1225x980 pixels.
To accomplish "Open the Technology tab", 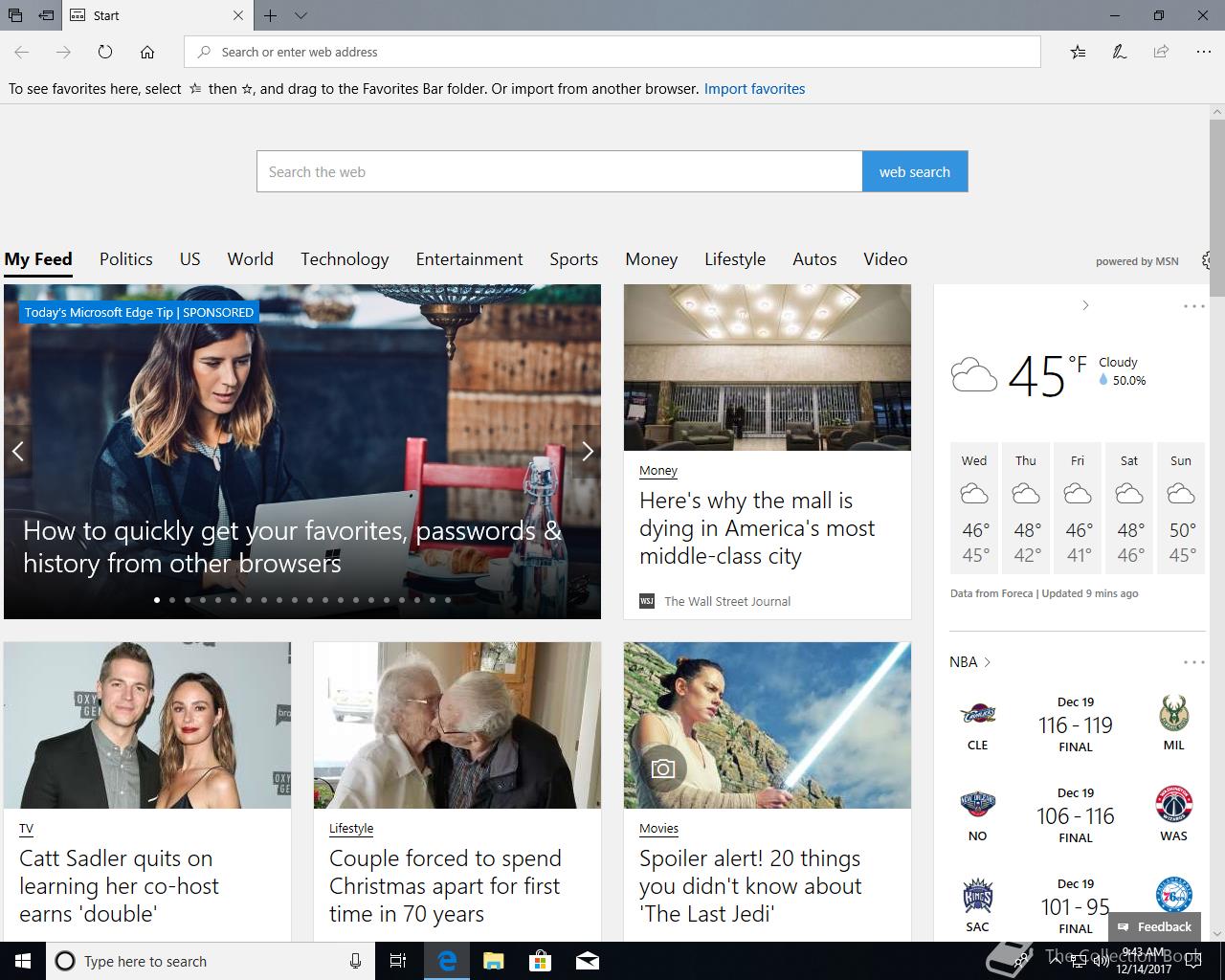I will (345, 259).
